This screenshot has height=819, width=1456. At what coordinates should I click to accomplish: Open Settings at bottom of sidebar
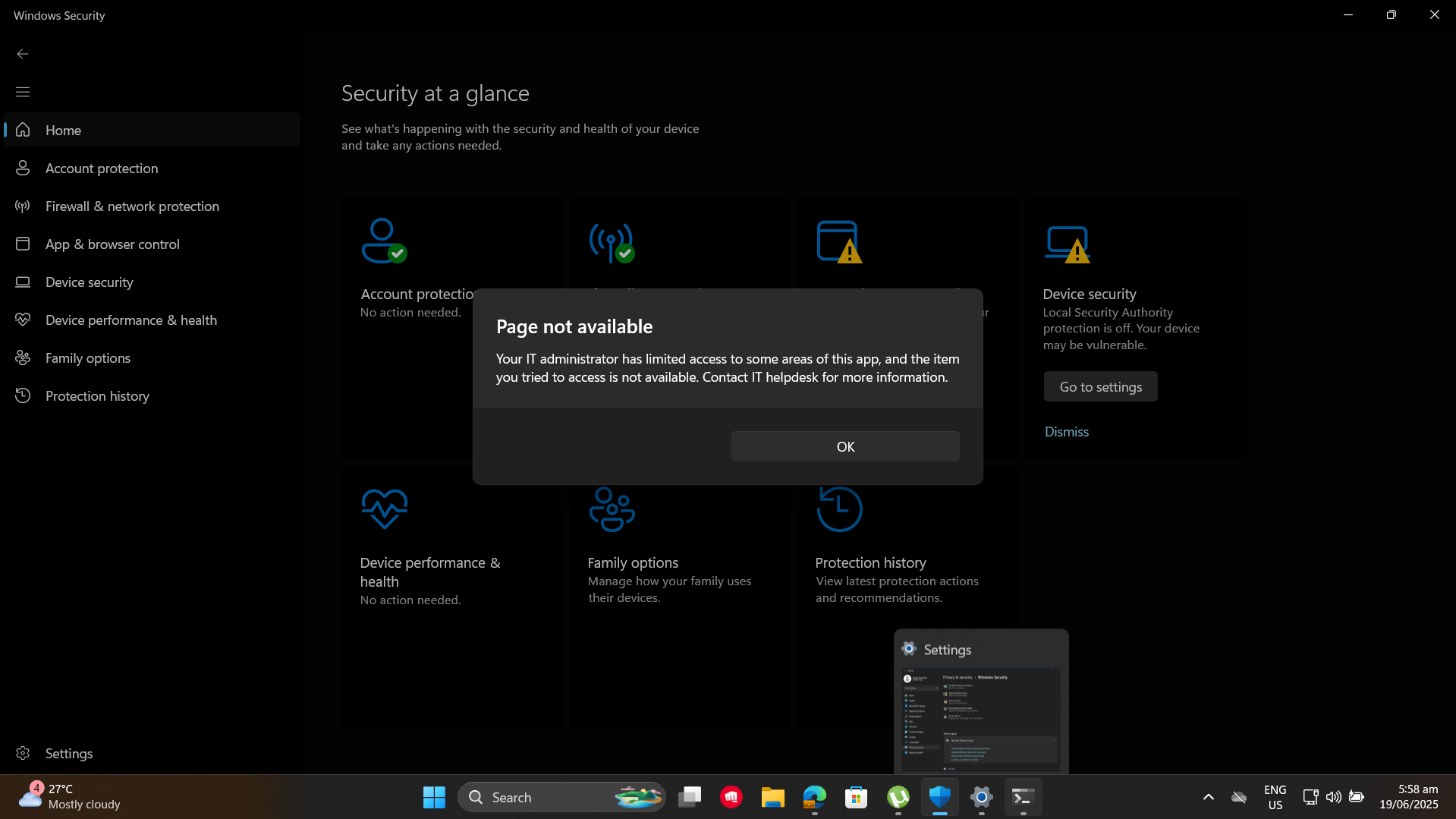pyautogui.click(x=152, y=753)
